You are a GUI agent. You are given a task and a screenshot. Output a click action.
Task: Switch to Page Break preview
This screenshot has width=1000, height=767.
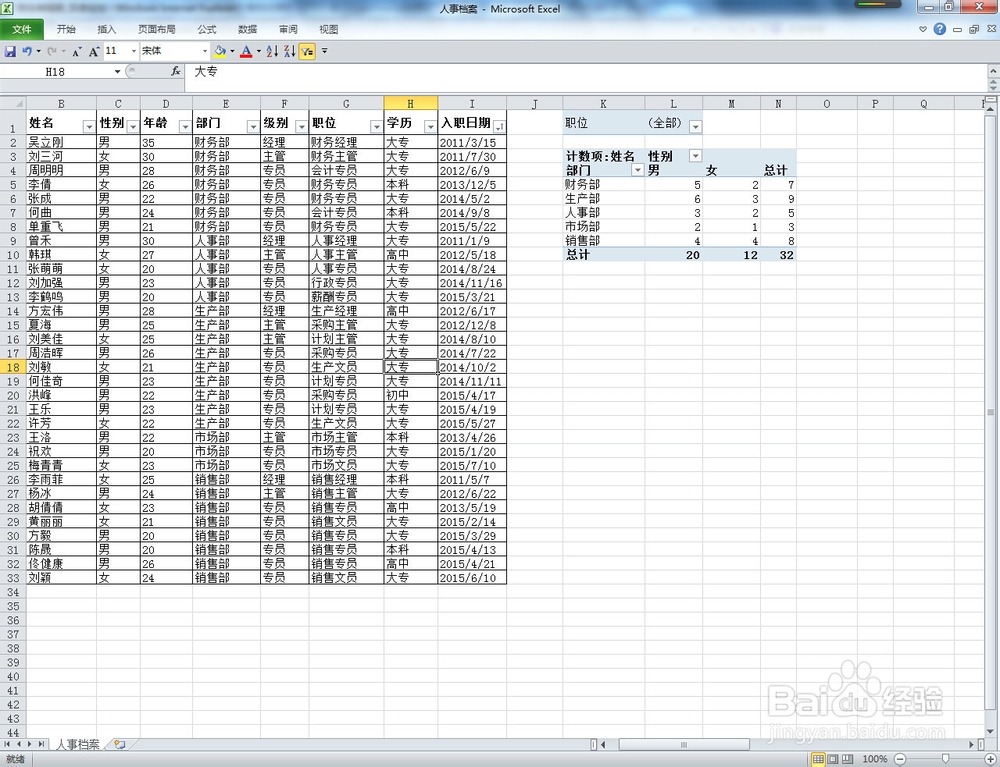[x=848, y=758]
